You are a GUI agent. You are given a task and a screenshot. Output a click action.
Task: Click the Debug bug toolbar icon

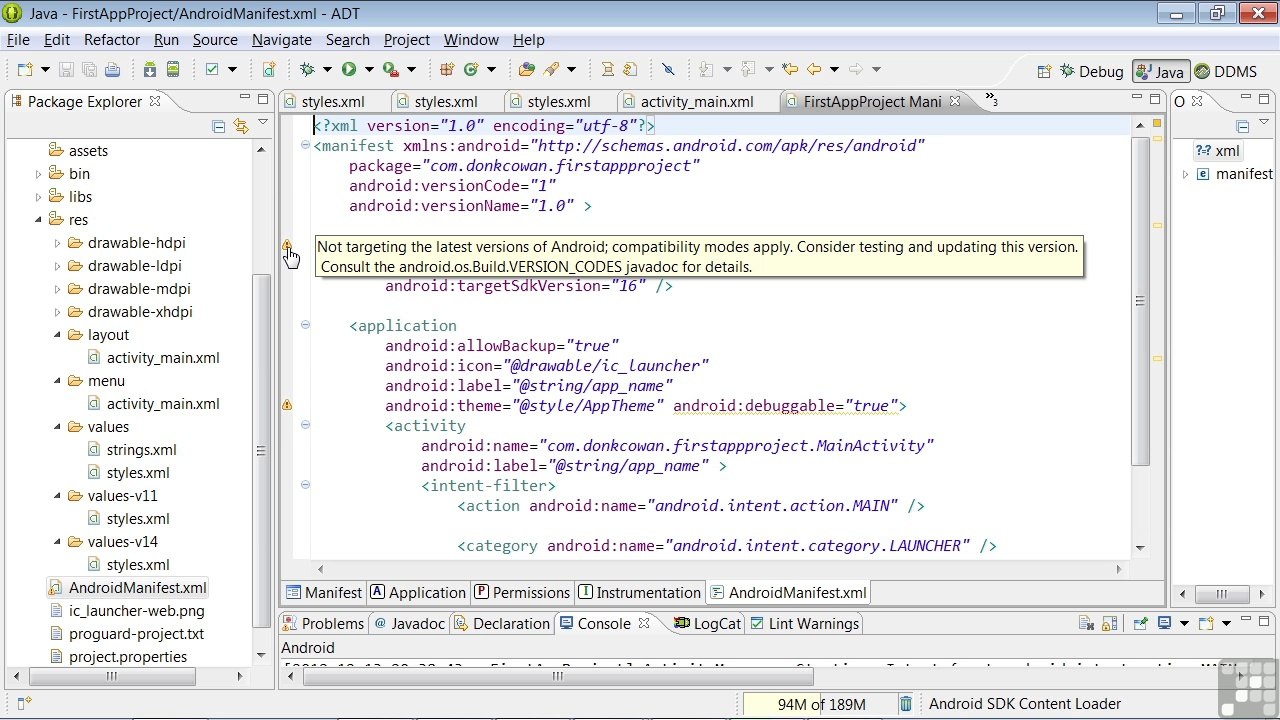click(307, 70)
